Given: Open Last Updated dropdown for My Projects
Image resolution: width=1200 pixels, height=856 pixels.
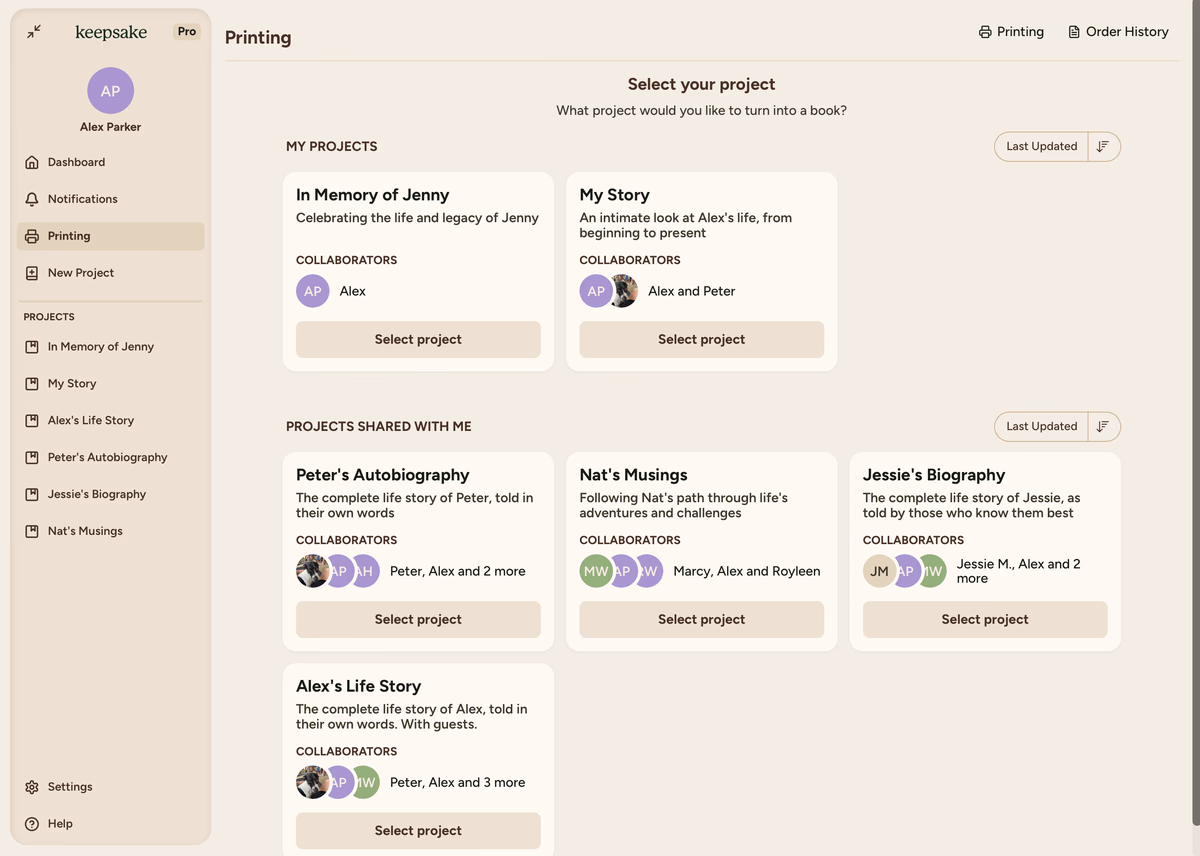Looking at the screenshot, I should click(1041, 146).
